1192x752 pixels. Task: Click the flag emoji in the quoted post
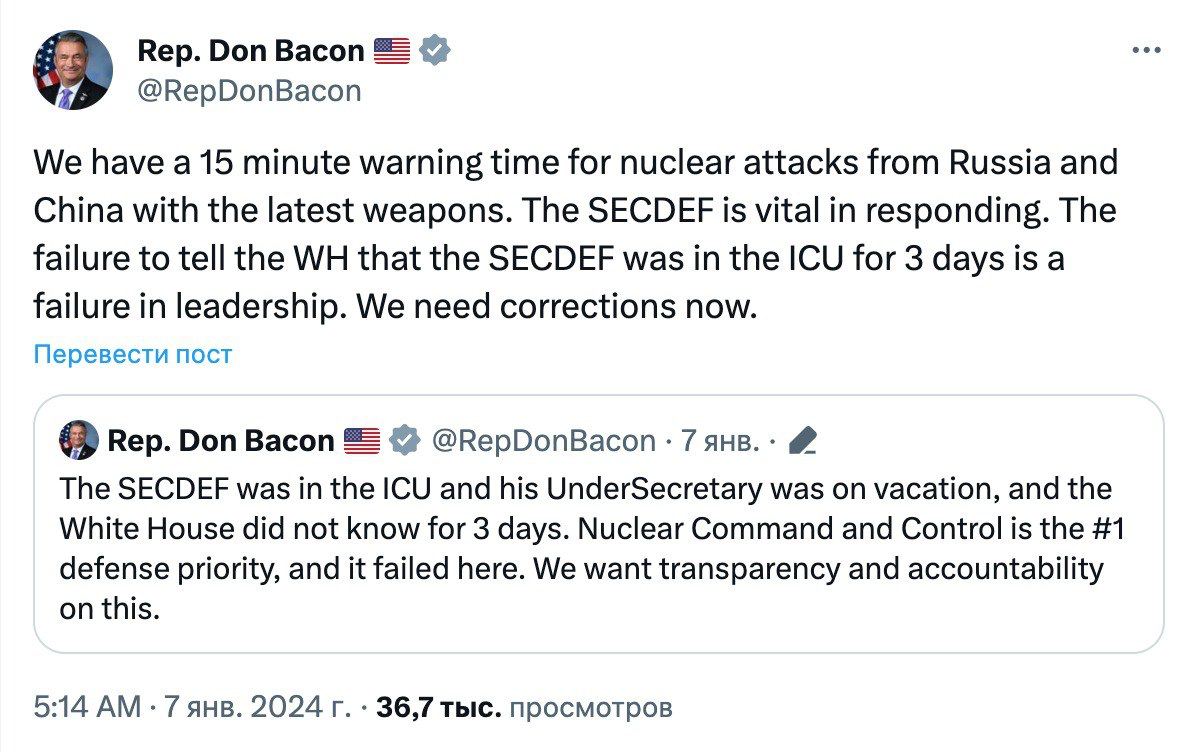(362, 440)
